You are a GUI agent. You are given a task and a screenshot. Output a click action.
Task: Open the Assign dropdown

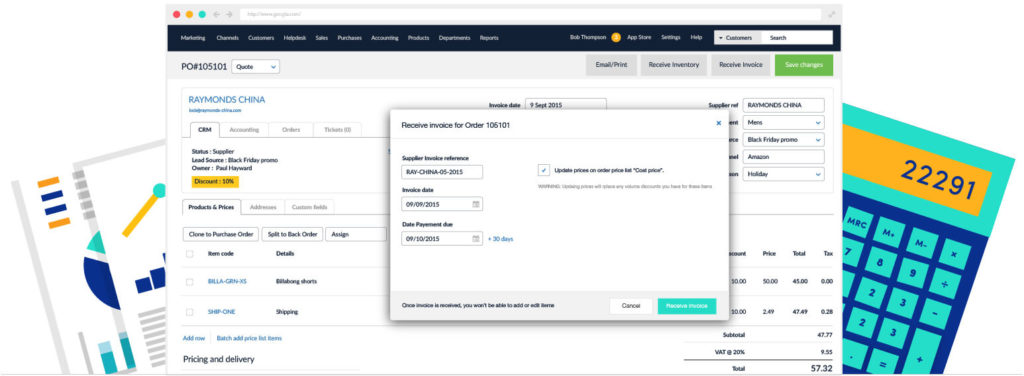pyautogui.click(x=355, y=234)
